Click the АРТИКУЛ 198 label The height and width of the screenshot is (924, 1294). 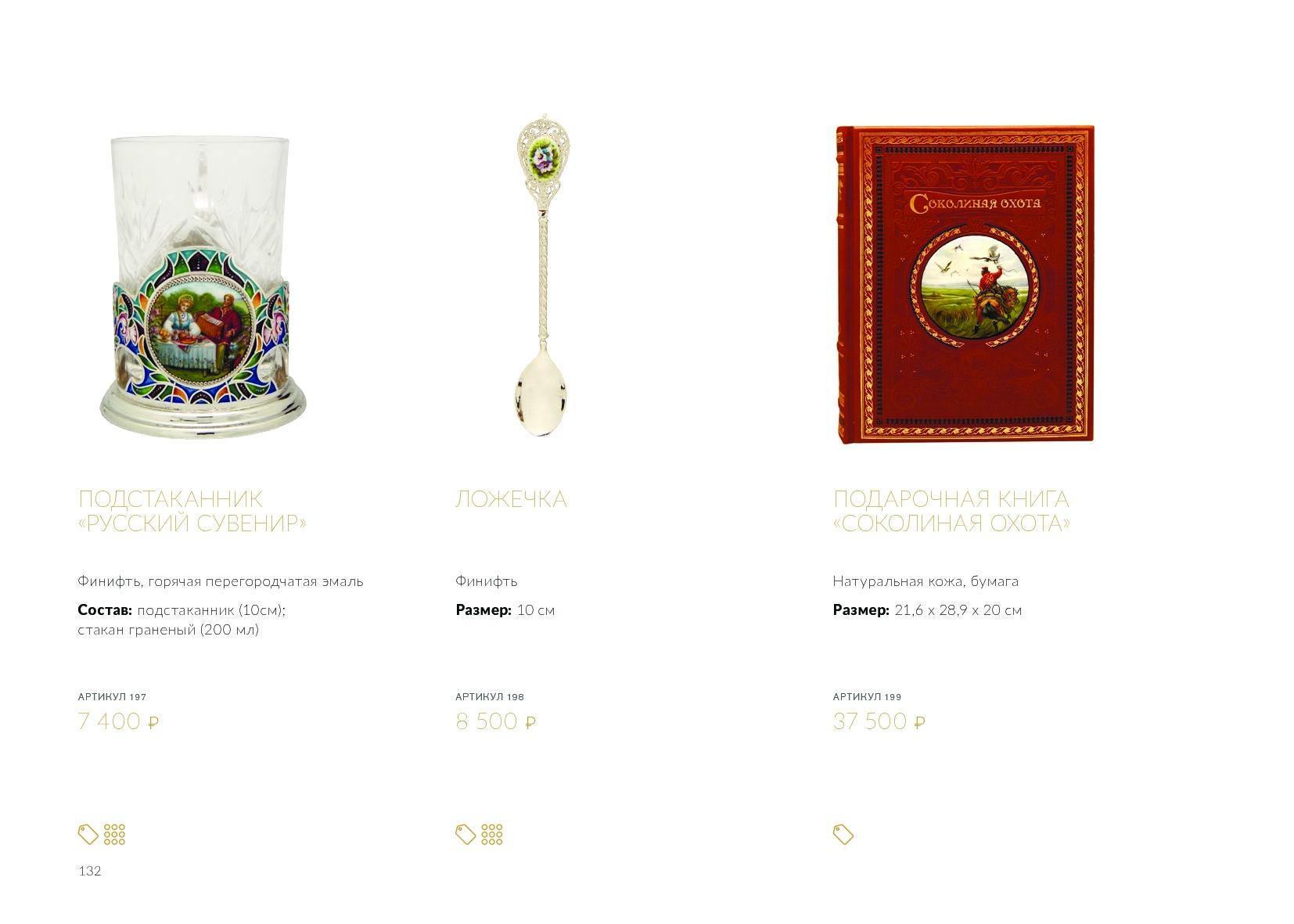click(490, 696)
